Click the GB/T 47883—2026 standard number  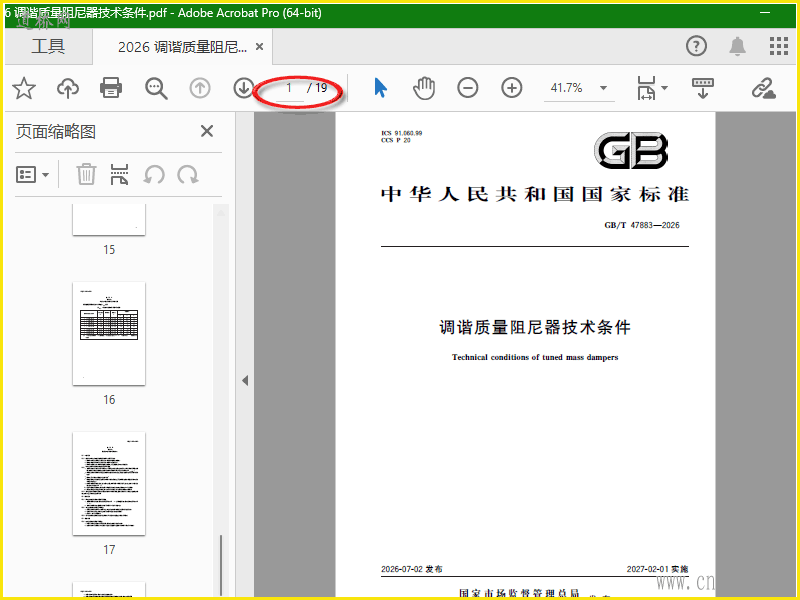642,225
